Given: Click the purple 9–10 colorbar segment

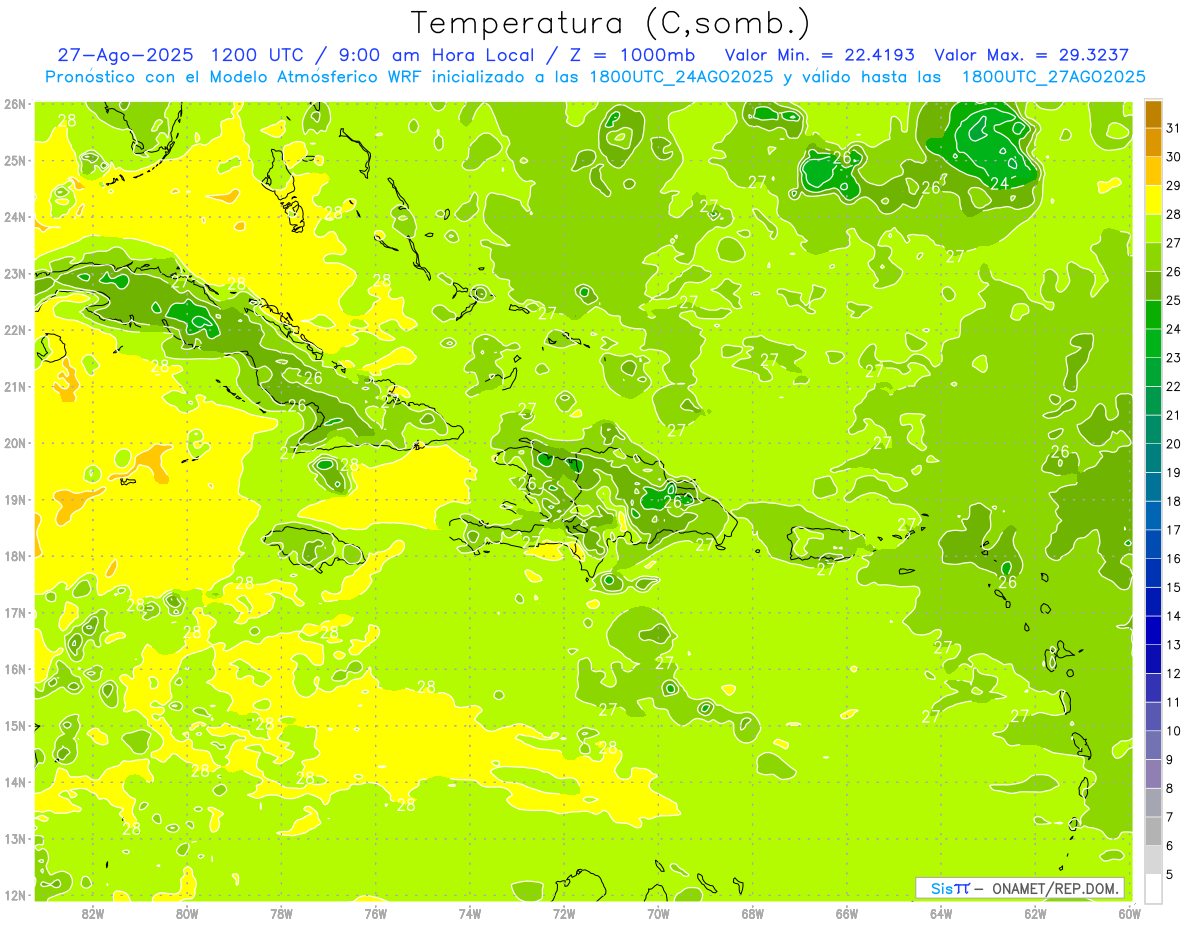Looking at the screenshot, I should [x=1153, y=745].
